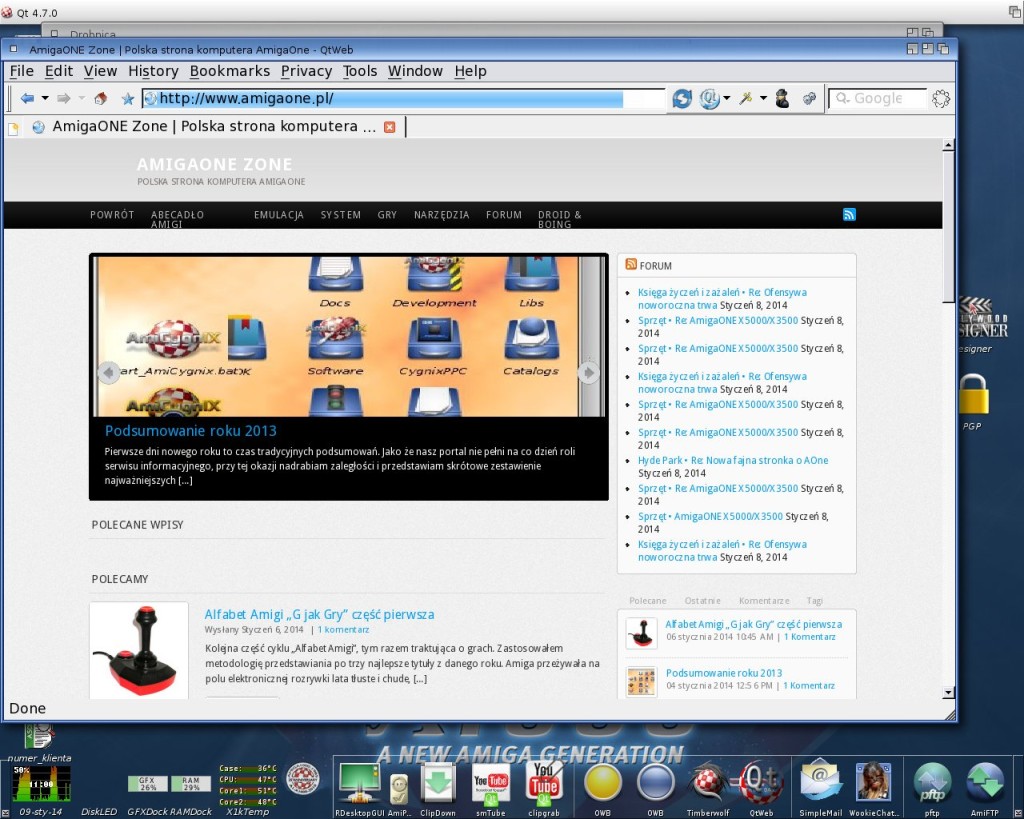Start Timberwolf from the dock

pyautogui.click(x=708, y=782)
